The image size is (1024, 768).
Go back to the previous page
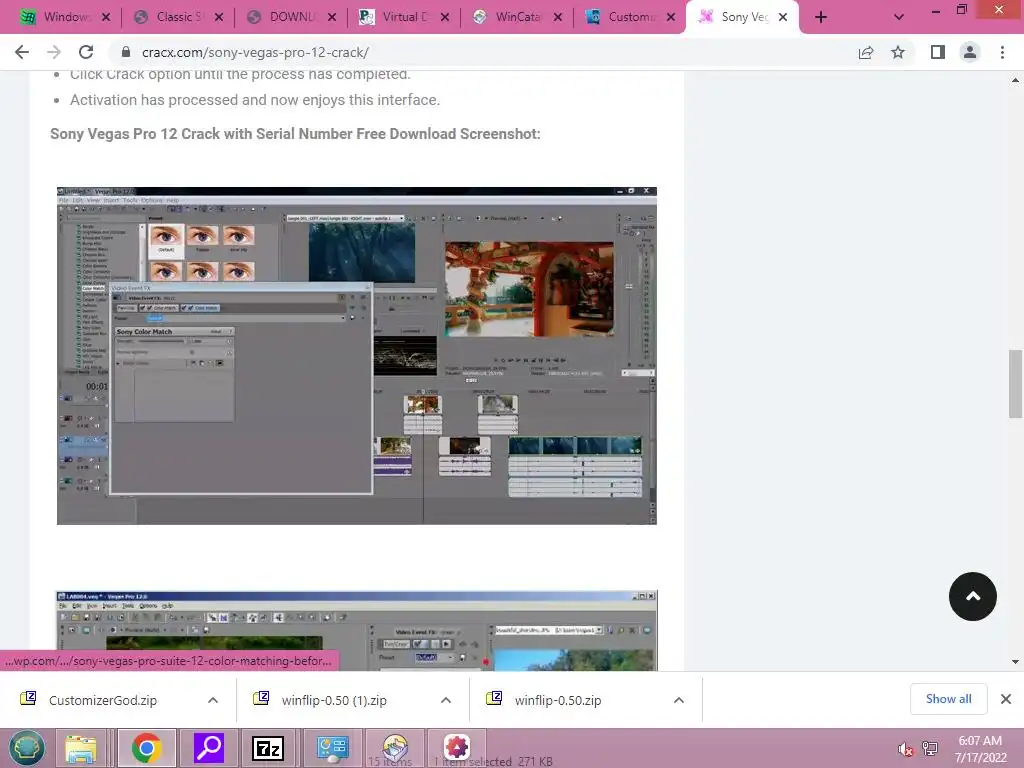[x=22, y=52]
